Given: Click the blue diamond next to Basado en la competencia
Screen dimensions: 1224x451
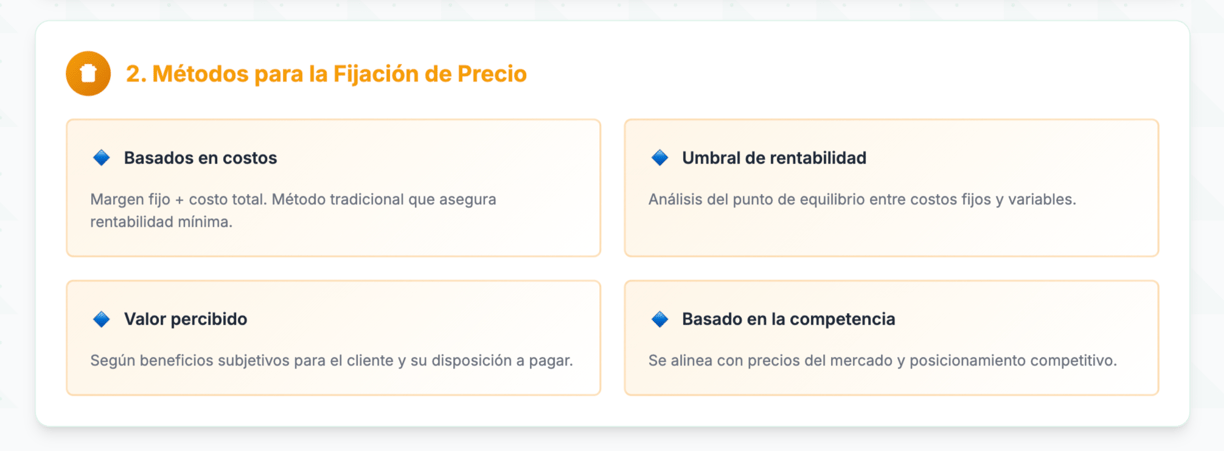Looking at the screenshot, I should click(x=659, y=319).
